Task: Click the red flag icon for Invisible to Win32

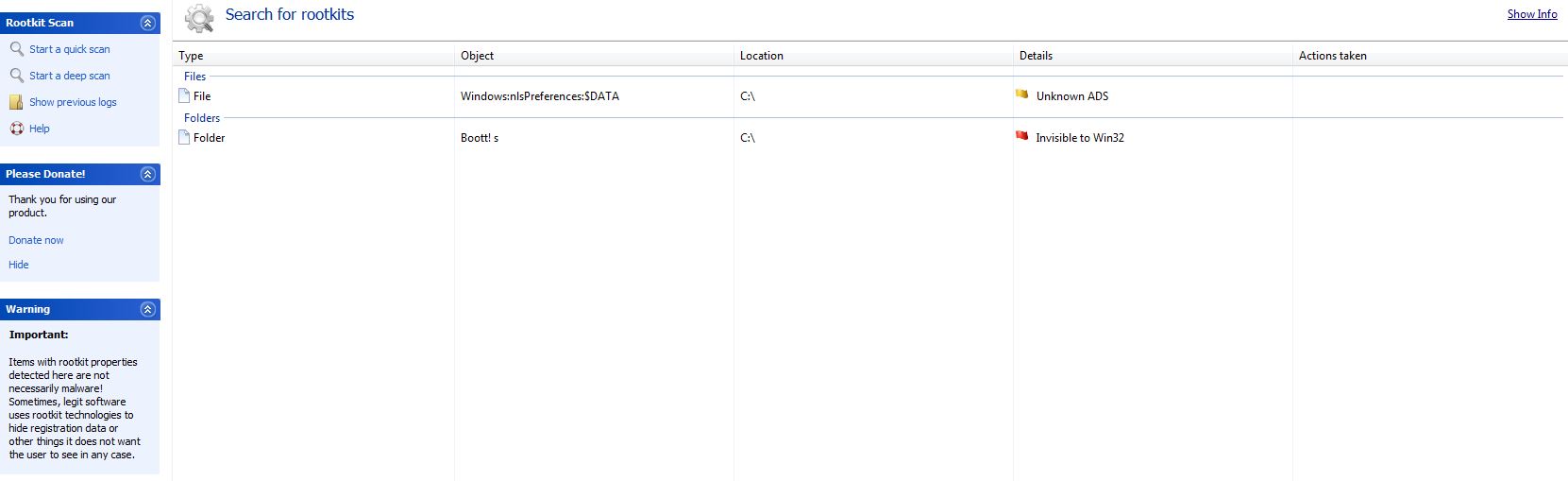Action: point(1021,136)
